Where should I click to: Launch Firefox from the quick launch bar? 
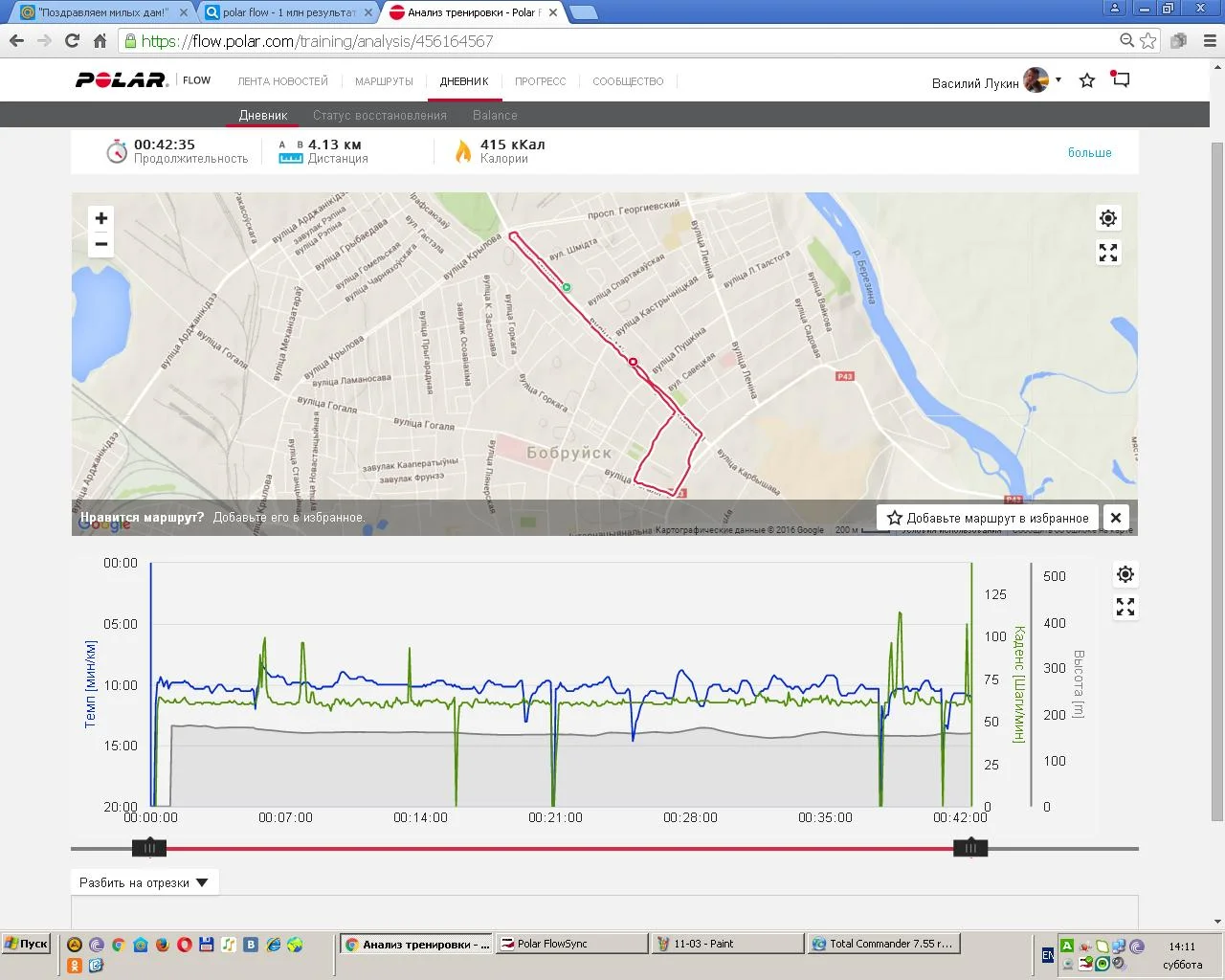pyautogui.click(x=163, y=945)
